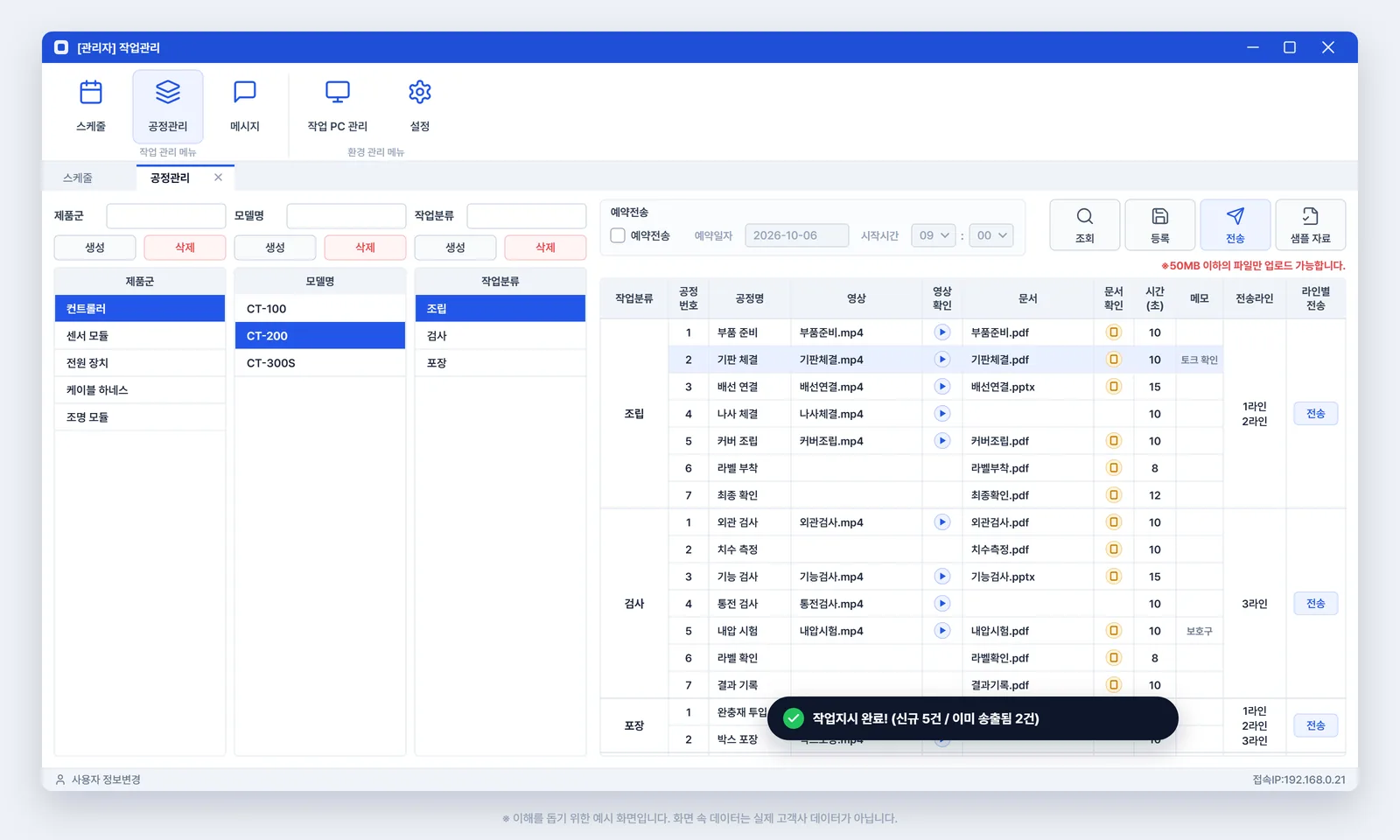Open the 스케줄 ribbon icon

[91, 106]
